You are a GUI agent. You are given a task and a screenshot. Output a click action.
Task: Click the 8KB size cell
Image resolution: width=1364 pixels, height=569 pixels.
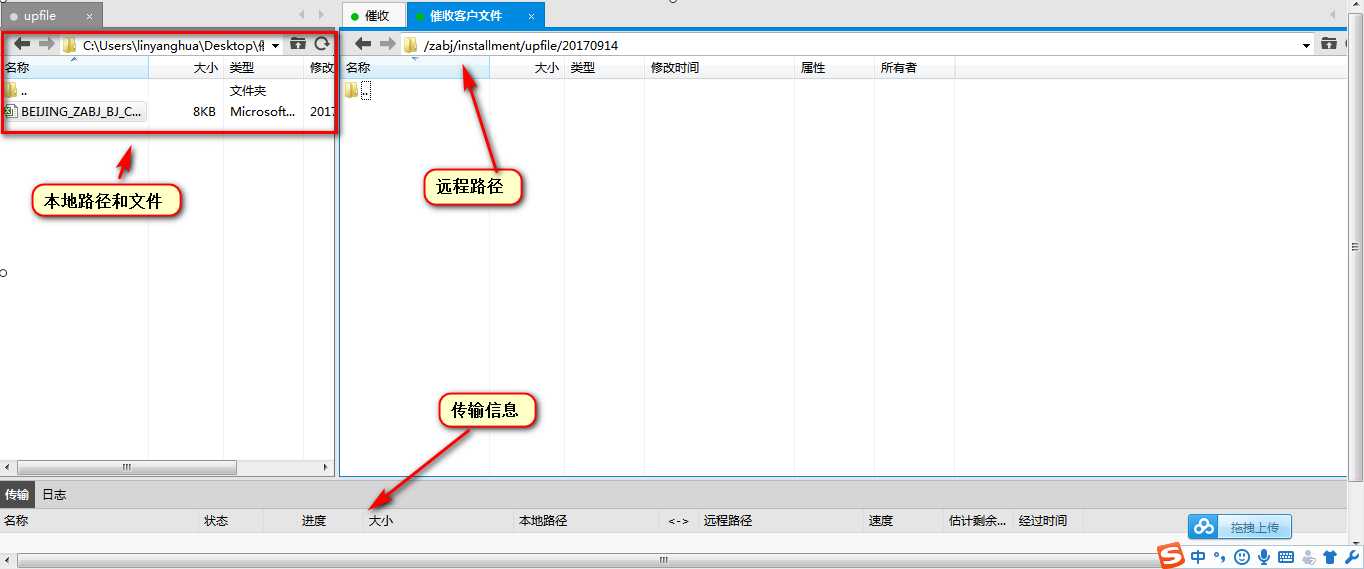[x=204, y=112]
